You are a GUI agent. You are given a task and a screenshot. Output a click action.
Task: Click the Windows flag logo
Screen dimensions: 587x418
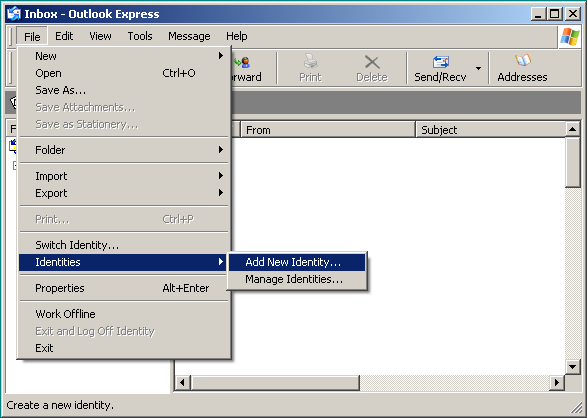tap(570, 37)
